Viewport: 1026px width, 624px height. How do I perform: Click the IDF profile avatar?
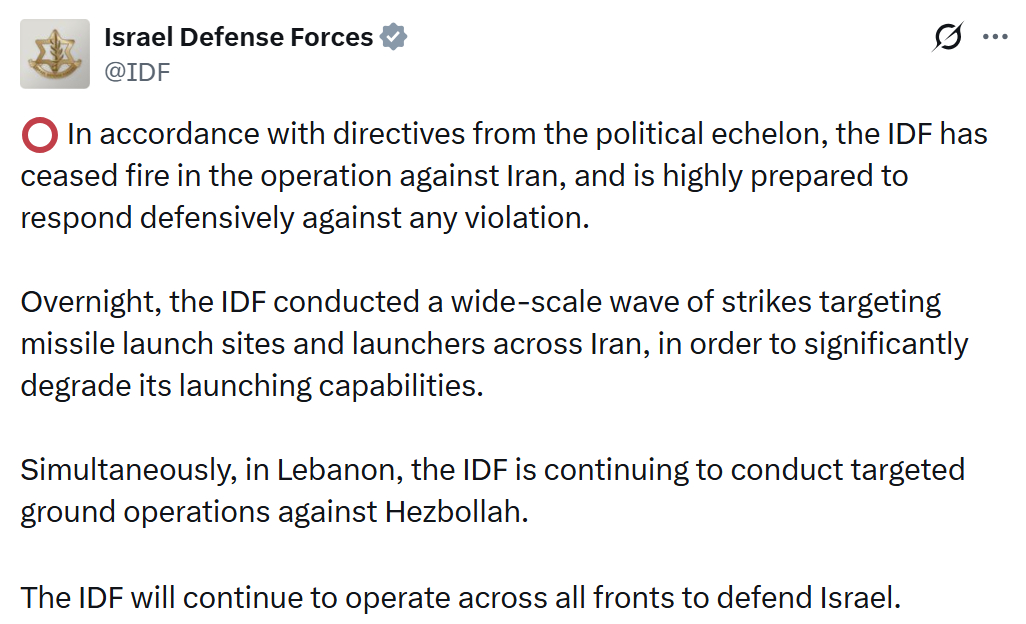pos(55,55)
